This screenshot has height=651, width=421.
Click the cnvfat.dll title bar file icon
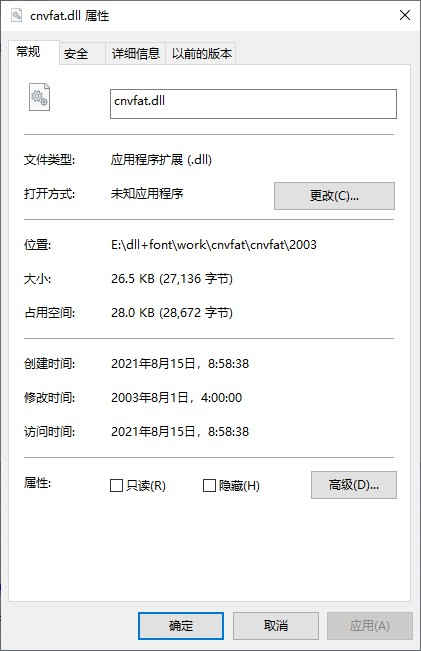[16, 15]
